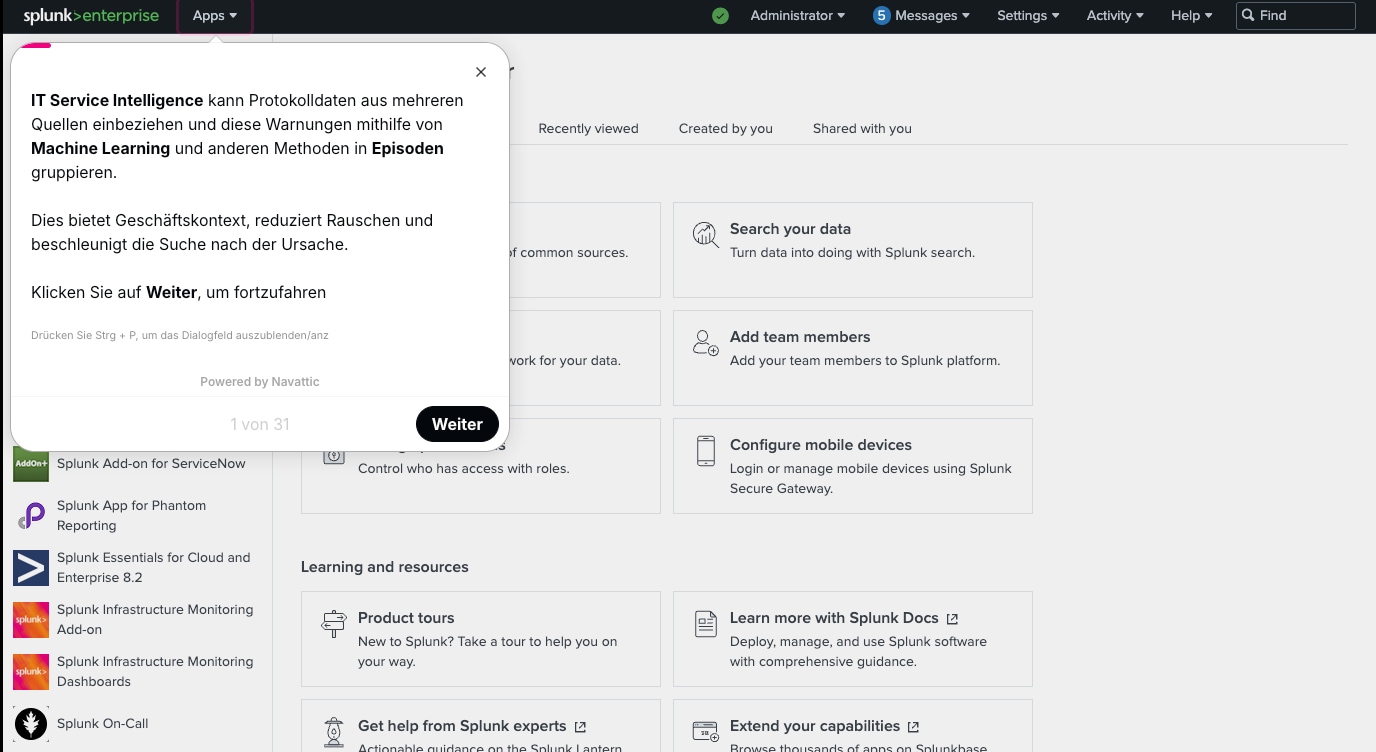Viewport: 1376px width, 752px height.
Task: Click the Learn more with Splunk Docs title
Action: pos(834,618)
